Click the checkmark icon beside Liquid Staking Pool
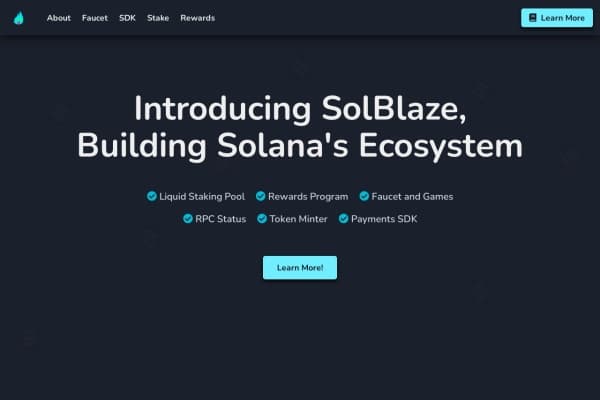Screen dimensions: 600x400 coord(152,196)
